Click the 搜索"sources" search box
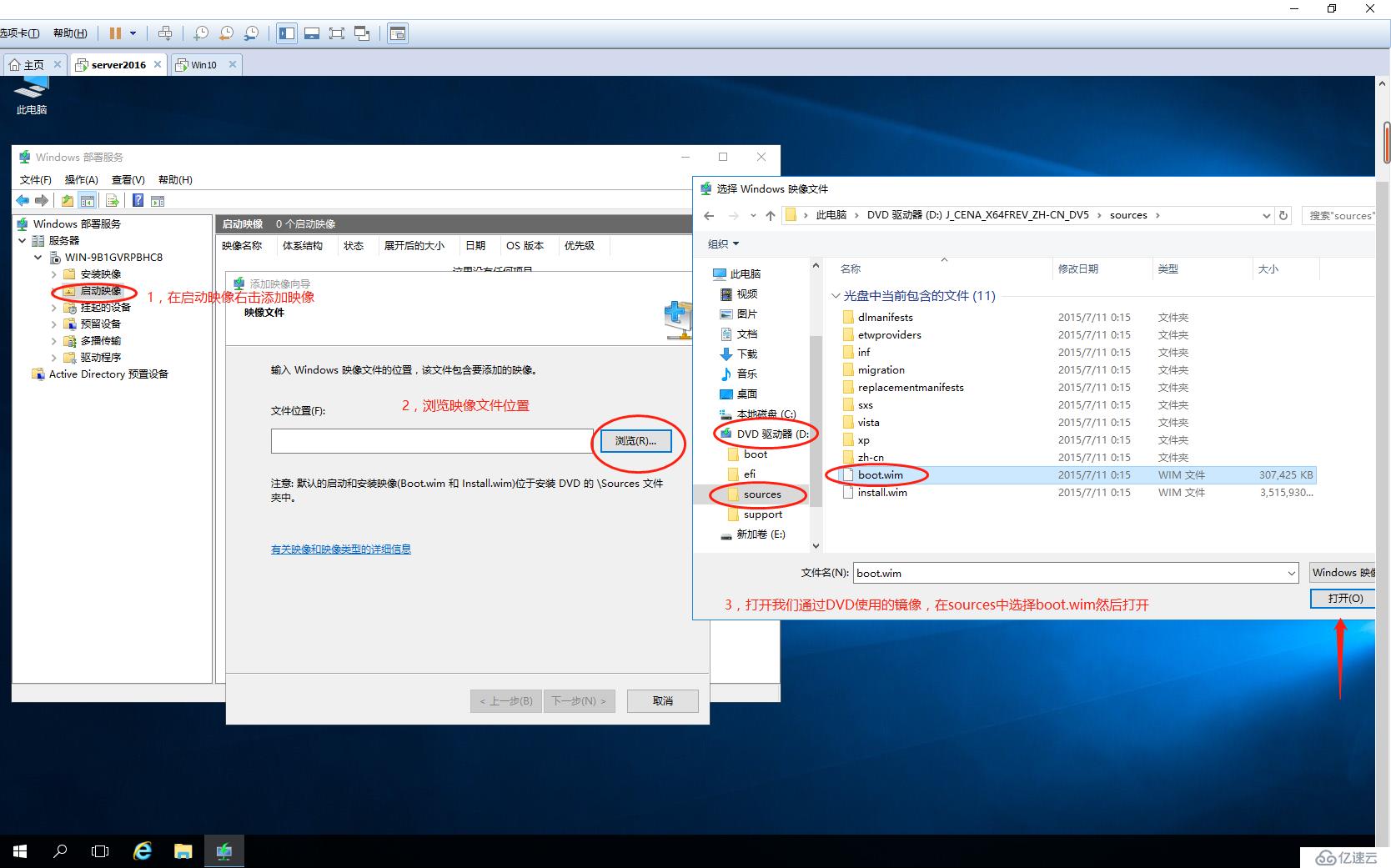Screen dimensions: 1391x868 1338,215
